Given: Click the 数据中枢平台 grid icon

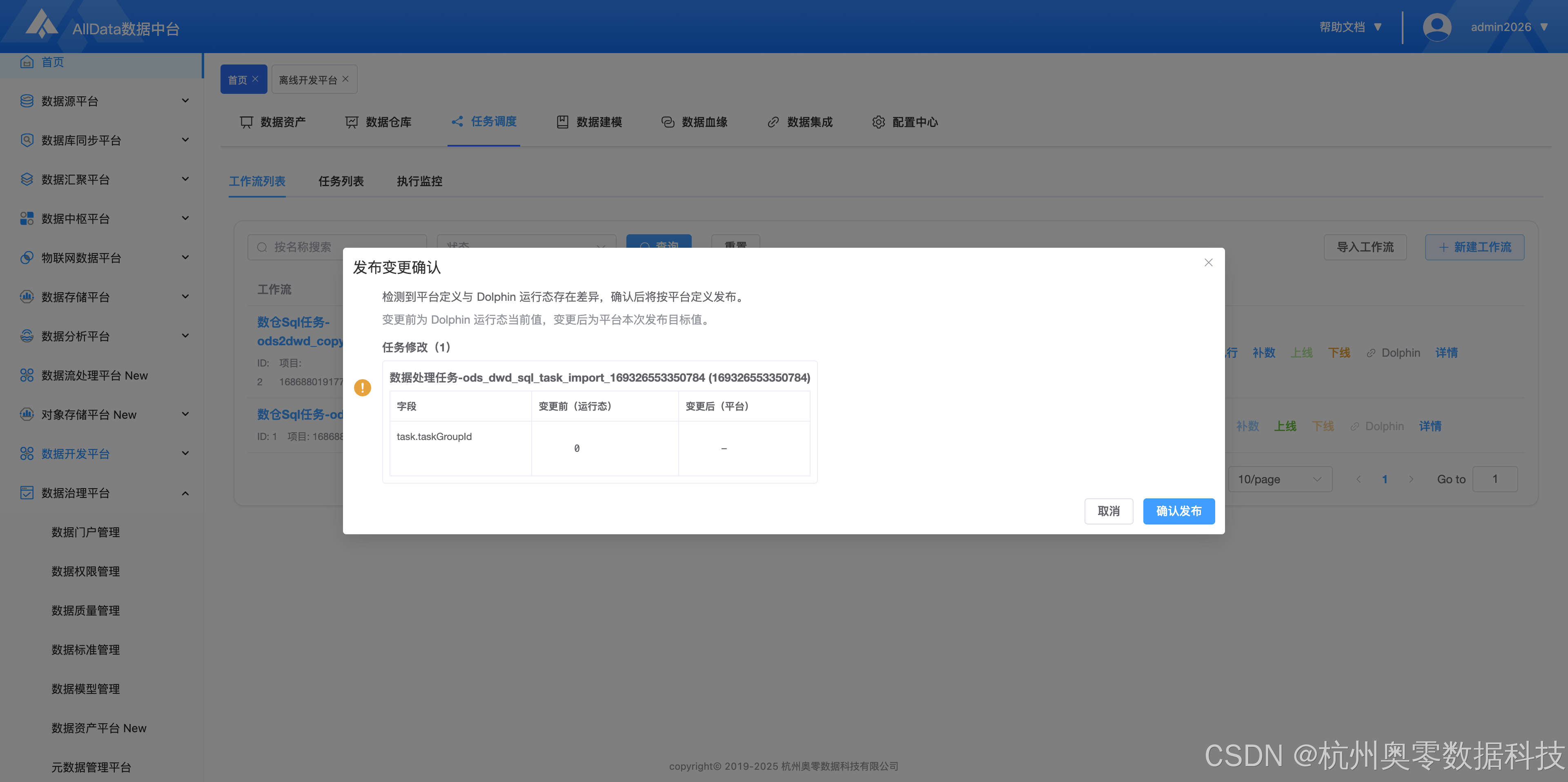Looking at the screenshot, I should coord(27,218).
